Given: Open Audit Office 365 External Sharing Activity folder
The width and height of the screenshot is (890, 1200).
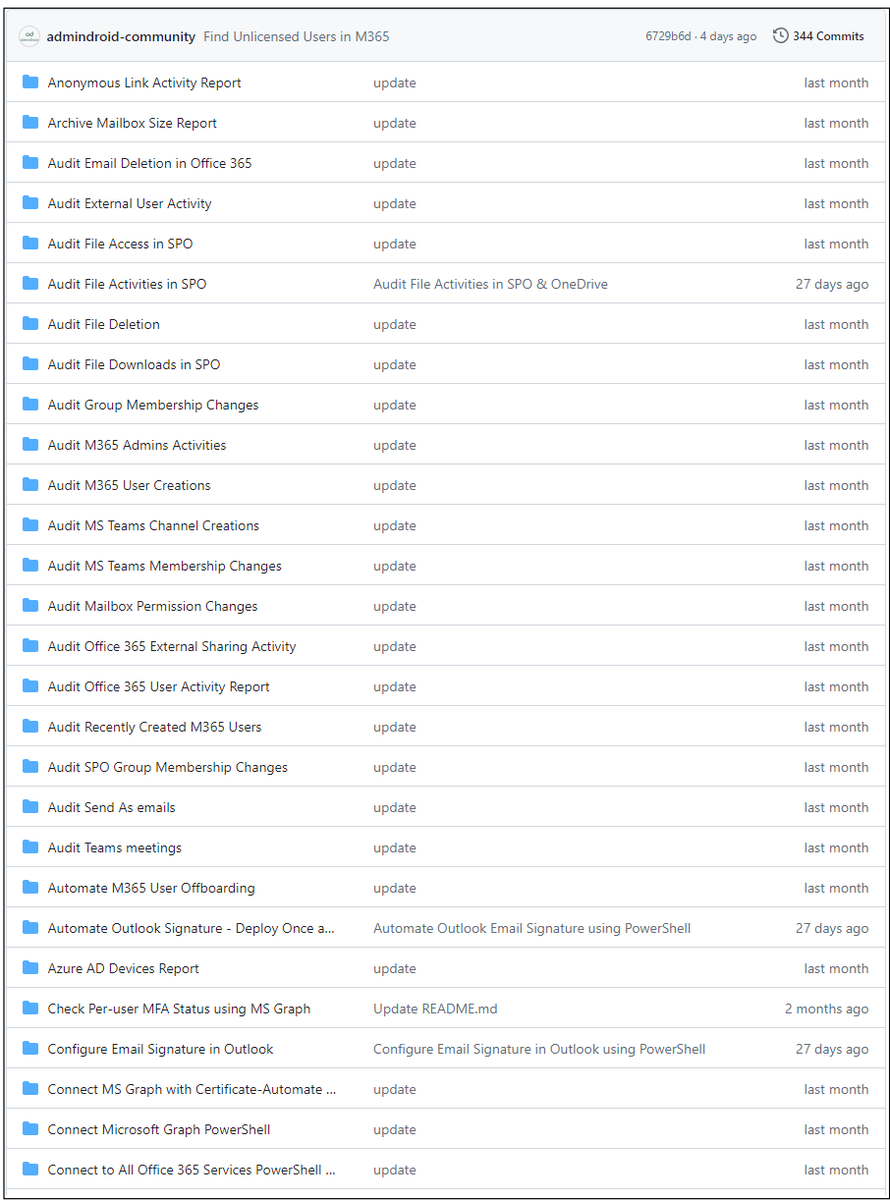Looking at the screenshot, I should tap(172, 646).
